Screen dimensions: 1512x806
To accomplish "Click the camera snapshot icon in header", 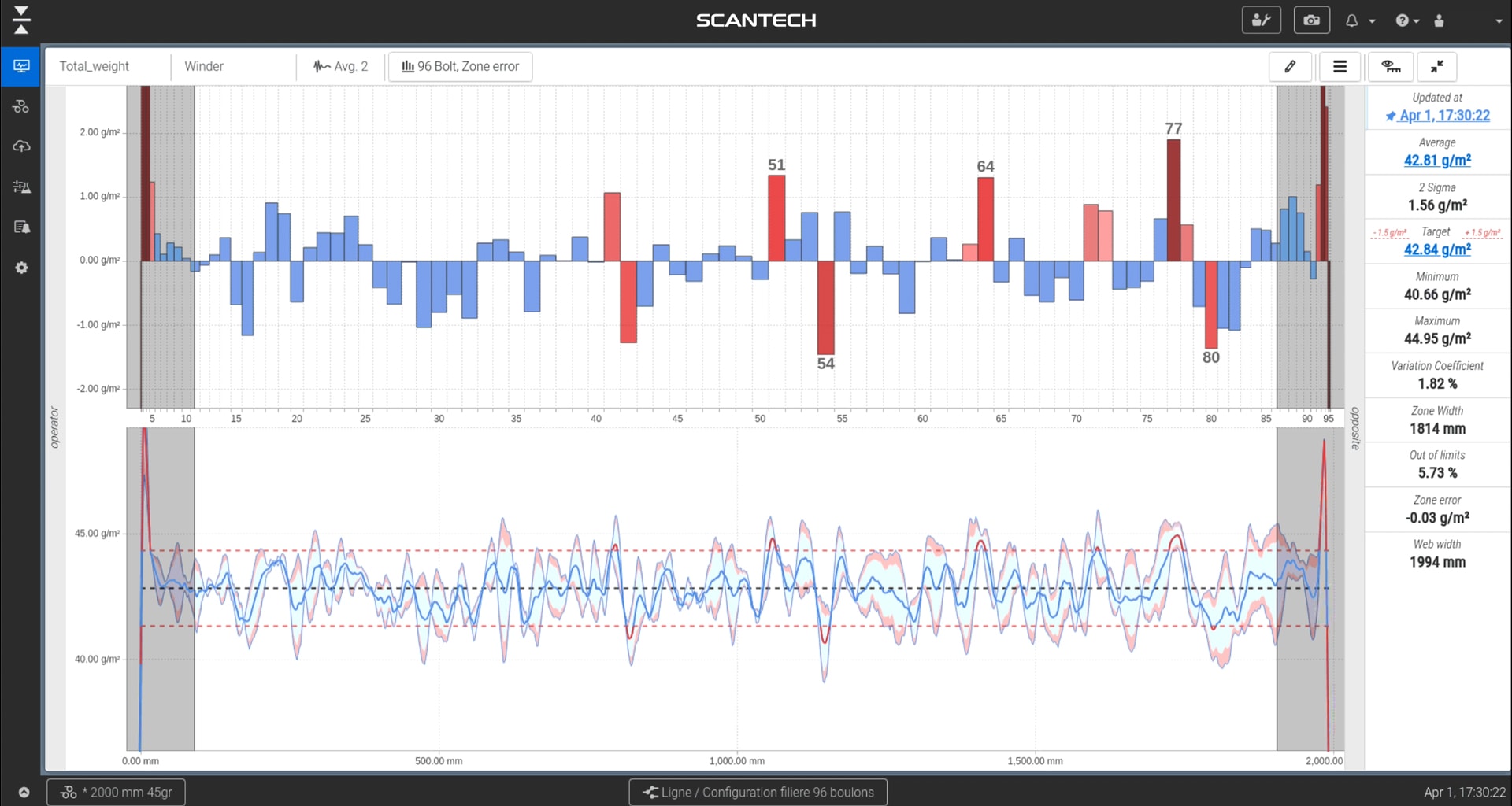I will 1311,20.
